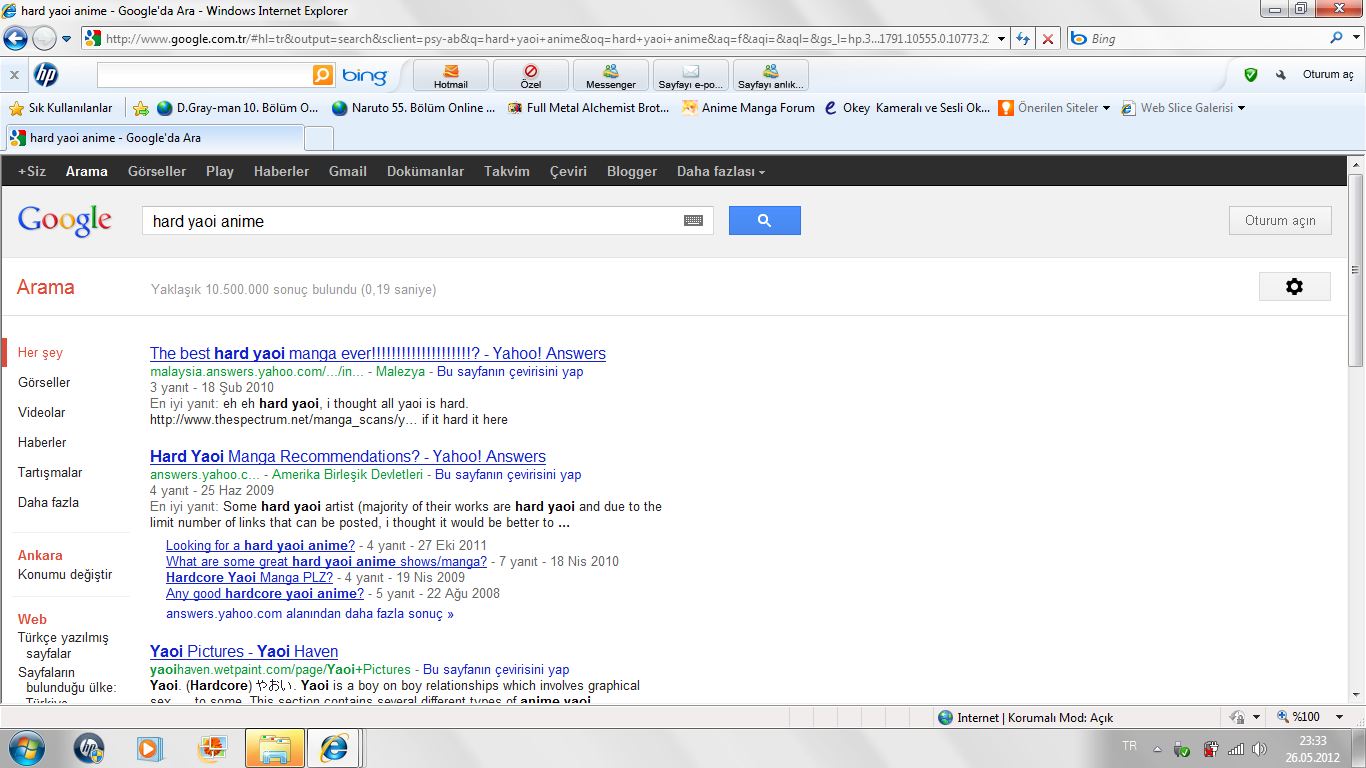1366x768 pixels.
Task: Click the green shield security icon
Action: point(1250,75)
